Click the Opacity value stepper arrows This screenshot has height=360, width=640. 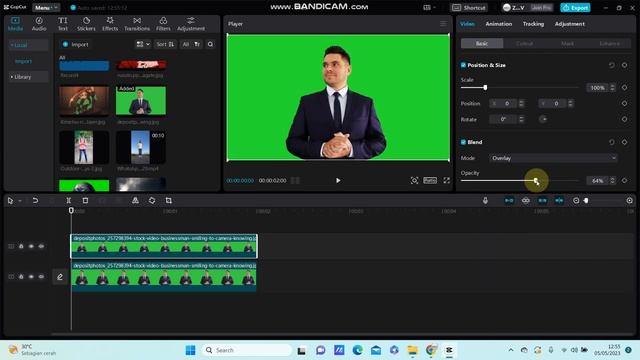(612, 180)
